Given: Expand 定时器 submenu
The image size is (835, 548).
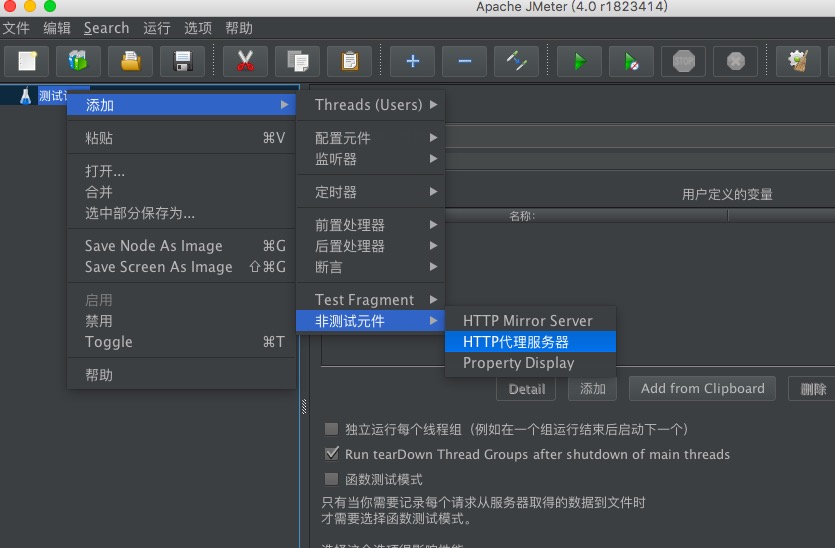Looking at the screenshot, I should click(x=371, y=192).
